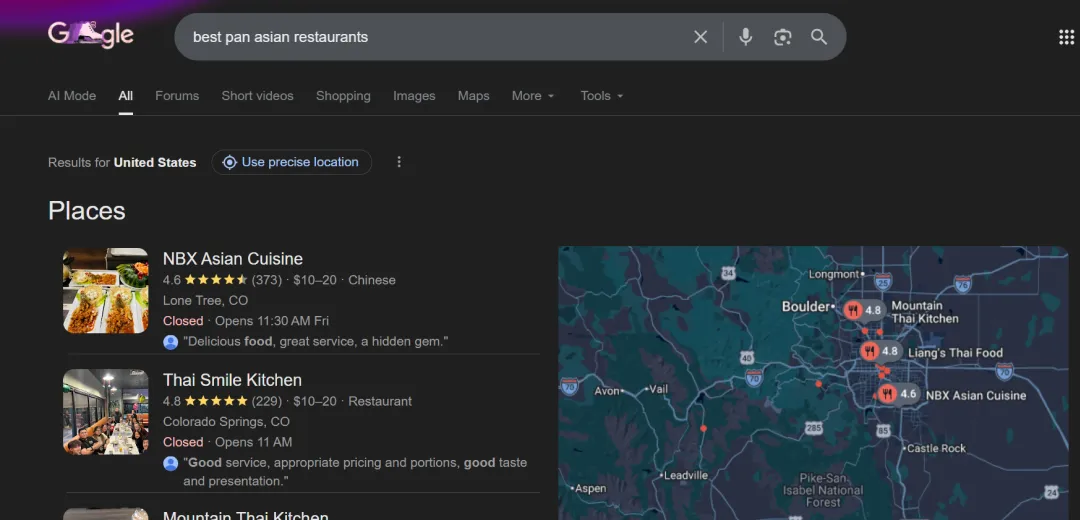
Task: Expand the More dropdown
Action: tap(533, 96)
